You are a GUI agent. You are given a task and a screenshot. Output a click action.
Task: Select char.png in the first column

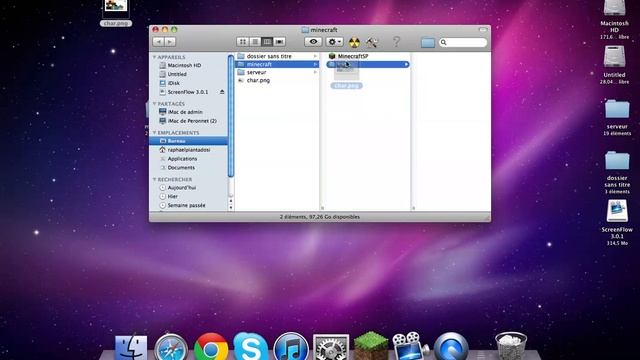[x=277, y=80]
